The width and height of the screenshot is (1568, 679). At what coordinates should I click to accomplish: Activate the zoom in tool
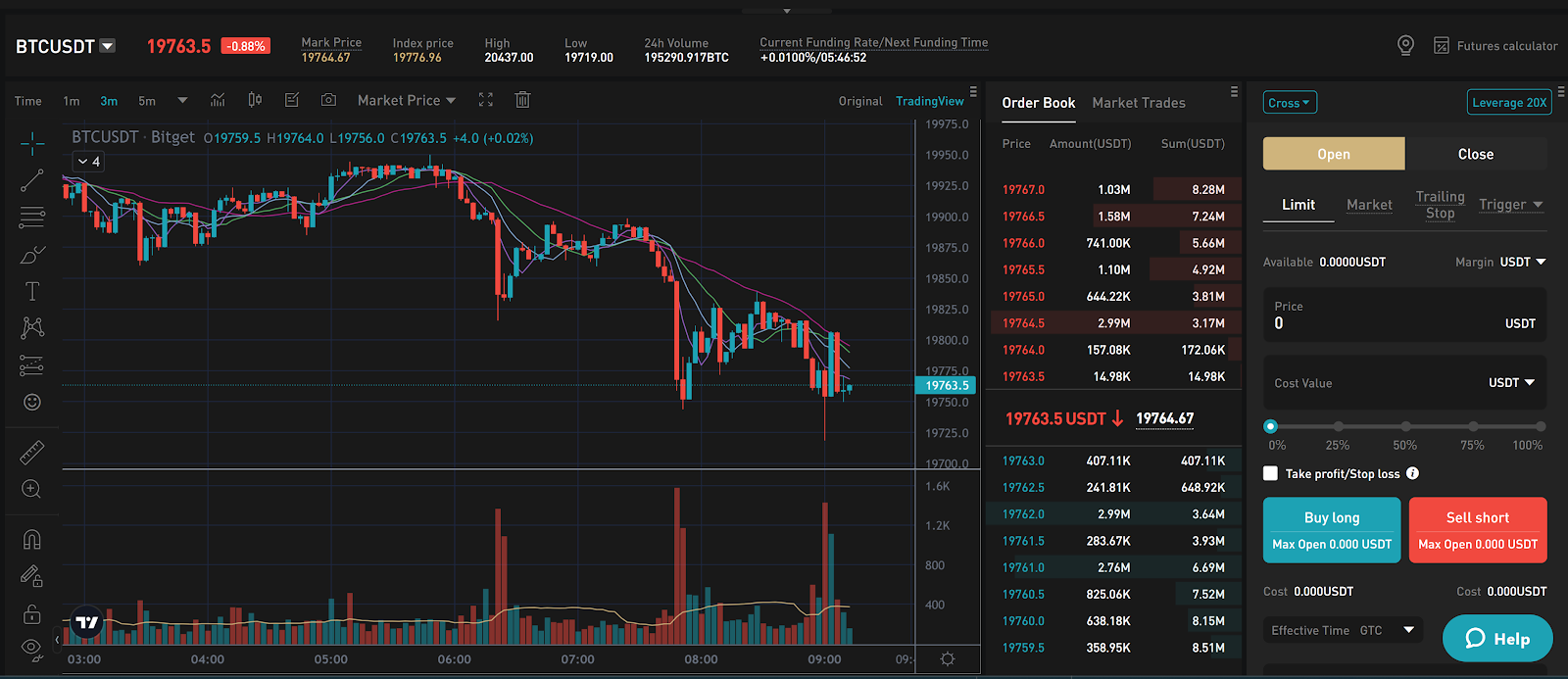[32, 489]
